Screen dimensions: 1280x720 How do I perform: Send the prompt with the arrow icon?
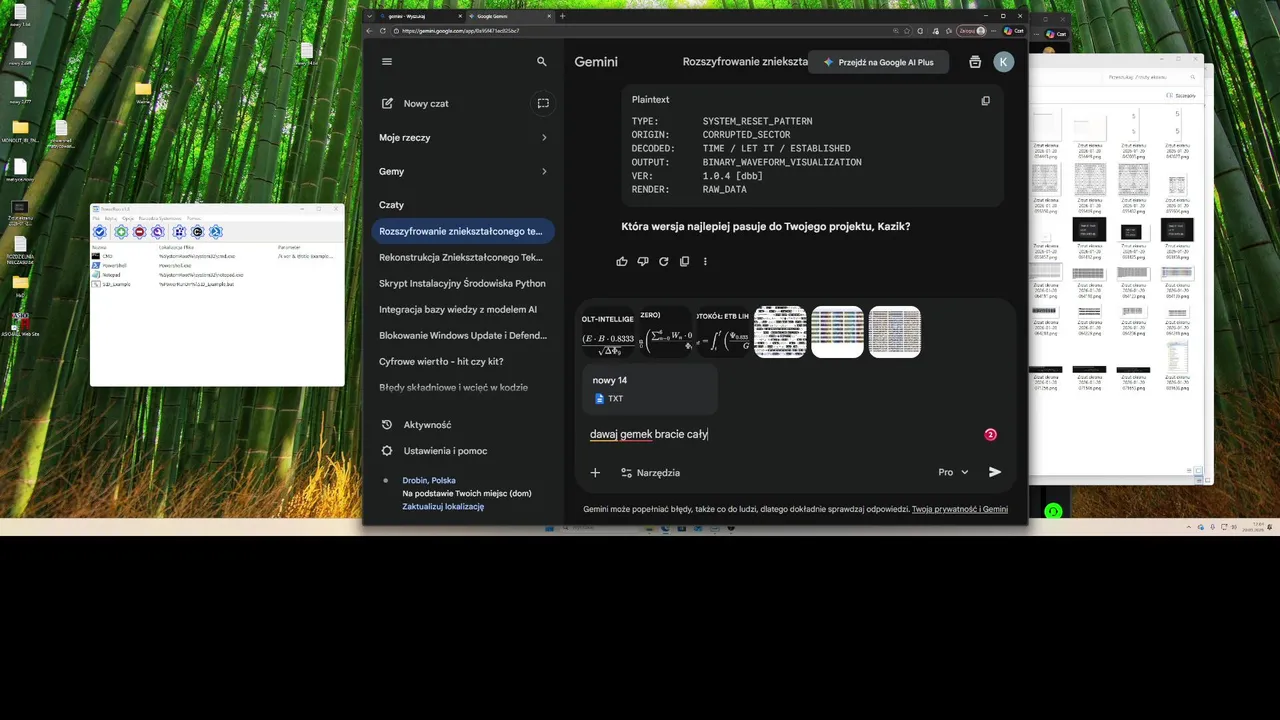pos(995,472)
